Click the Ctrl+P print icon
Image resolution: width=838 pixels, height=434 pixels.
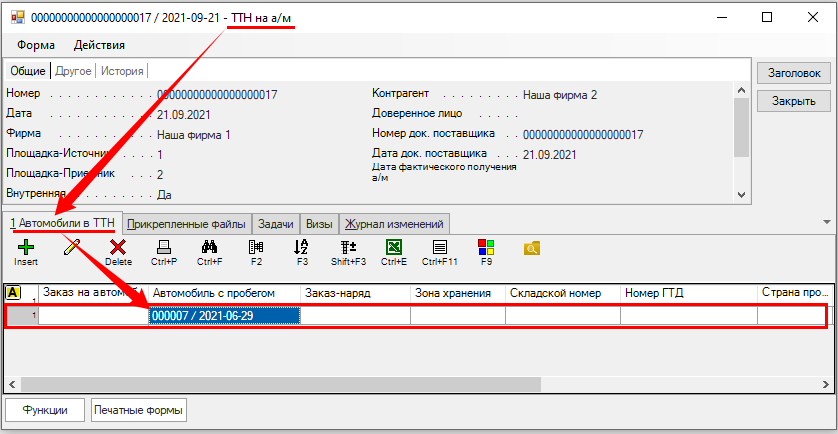coord(164,246)
